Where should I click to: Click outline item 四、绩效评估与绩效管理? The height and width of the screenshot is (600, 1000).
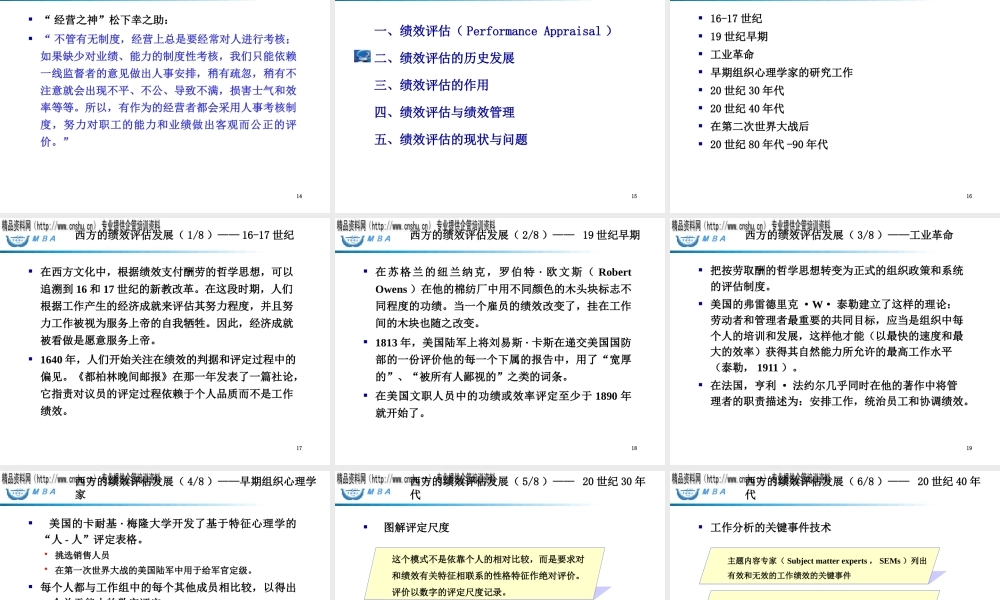click(444, 112)
